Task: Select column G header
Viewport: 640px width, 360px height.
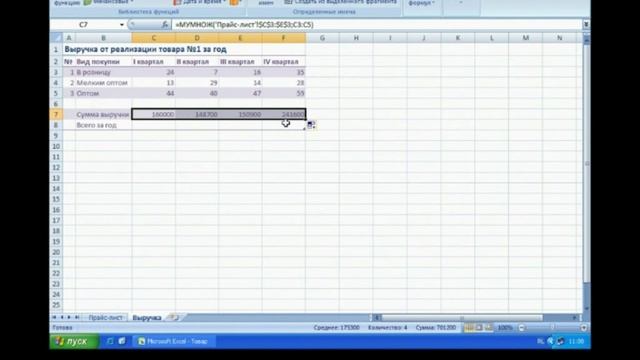Action: [x=322, y=38]
